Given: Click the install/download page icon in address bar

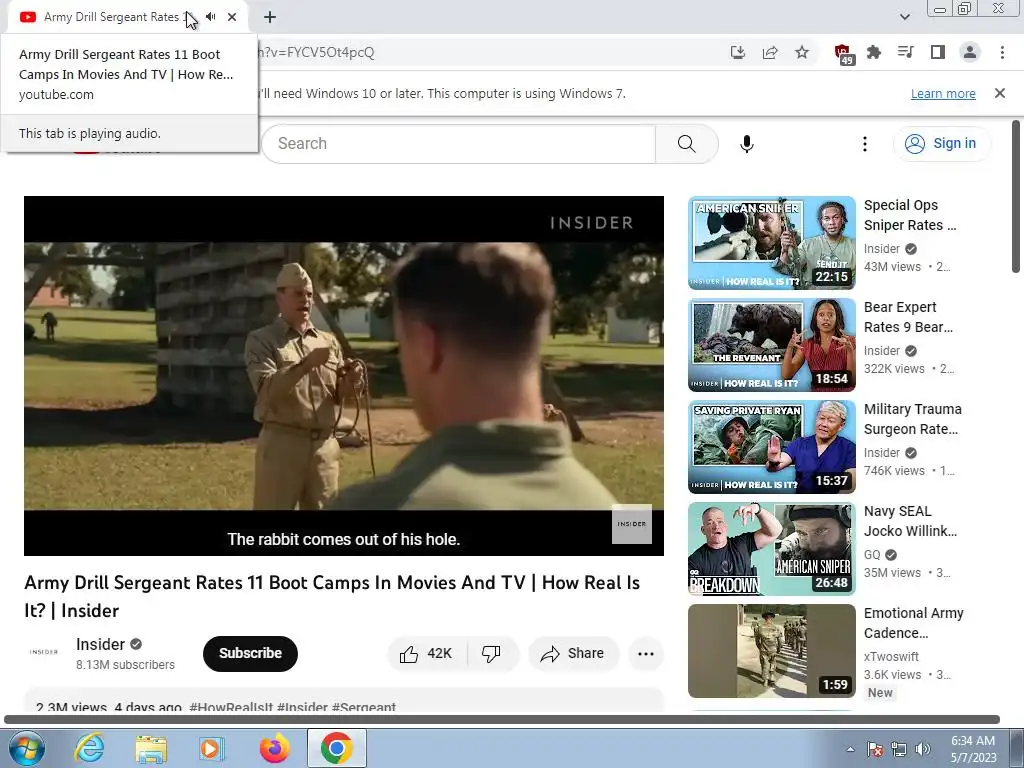Looking at the screenshot, I should (x=738, y=52).
